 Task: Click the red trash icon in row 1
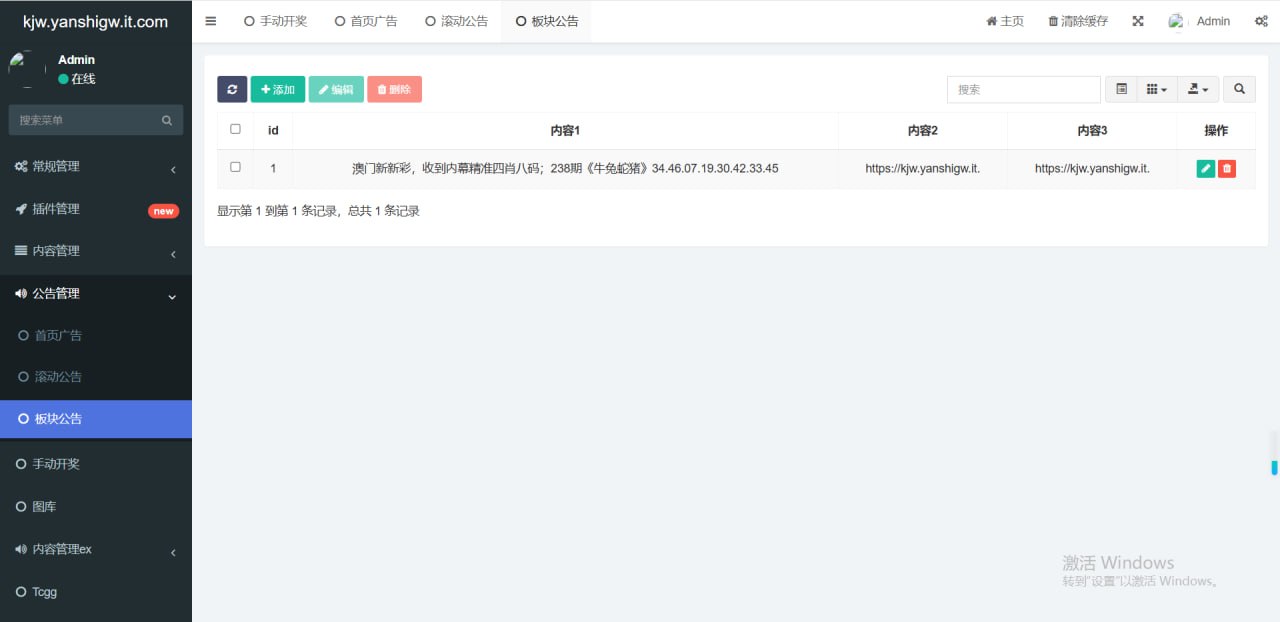(x=1227, y=169)
